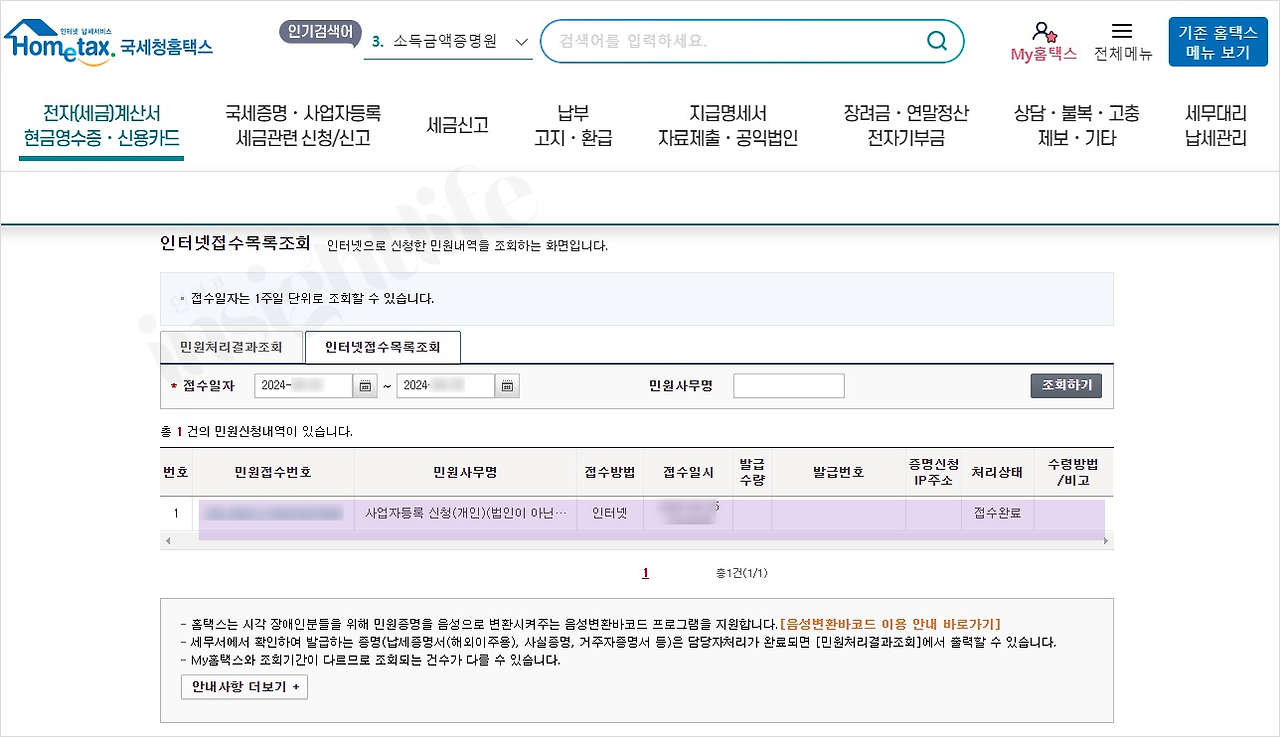
Task: Open 전자(세금)계산서 현금영수증·신용카드 menu
Action: [102, 126]
